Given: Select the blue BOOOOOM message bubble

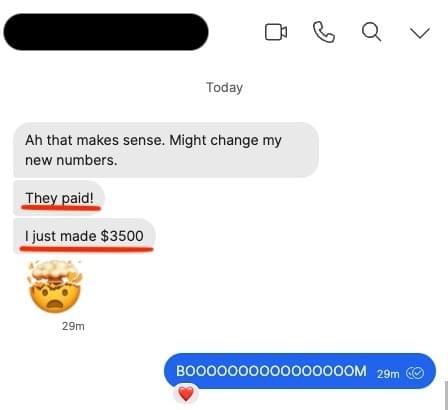Looking at the screenshot, I should tap(300, 371).
